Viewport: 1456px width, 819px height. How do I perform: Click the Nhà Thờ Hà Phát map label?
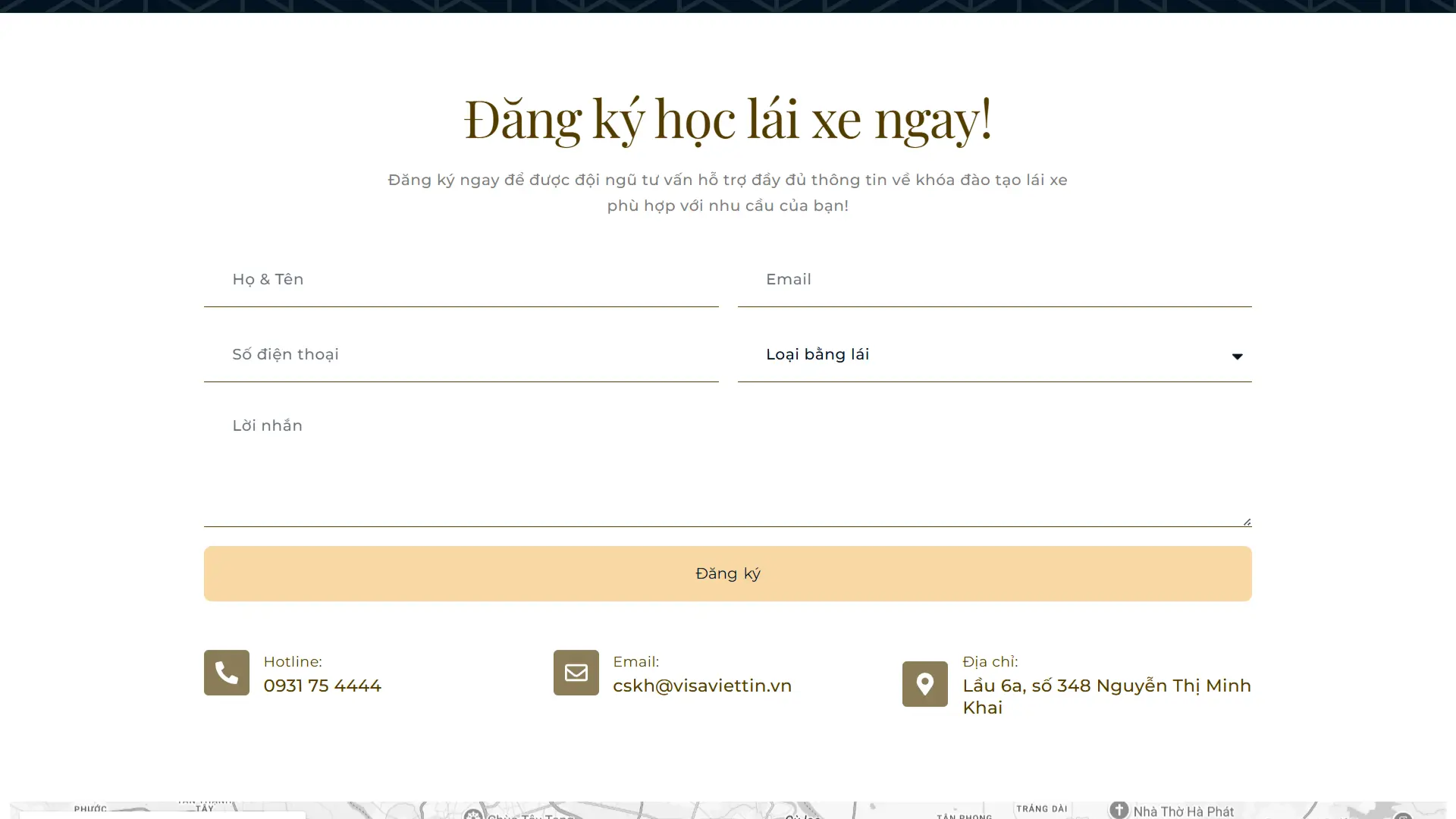point(1183,811)
